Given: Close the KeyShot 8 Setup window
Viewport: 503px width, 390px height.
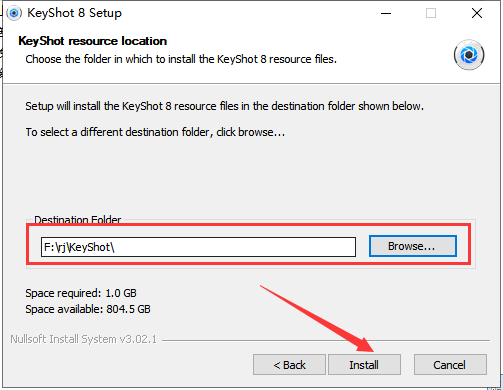Looking at the screenshot, I should (477, 13).
